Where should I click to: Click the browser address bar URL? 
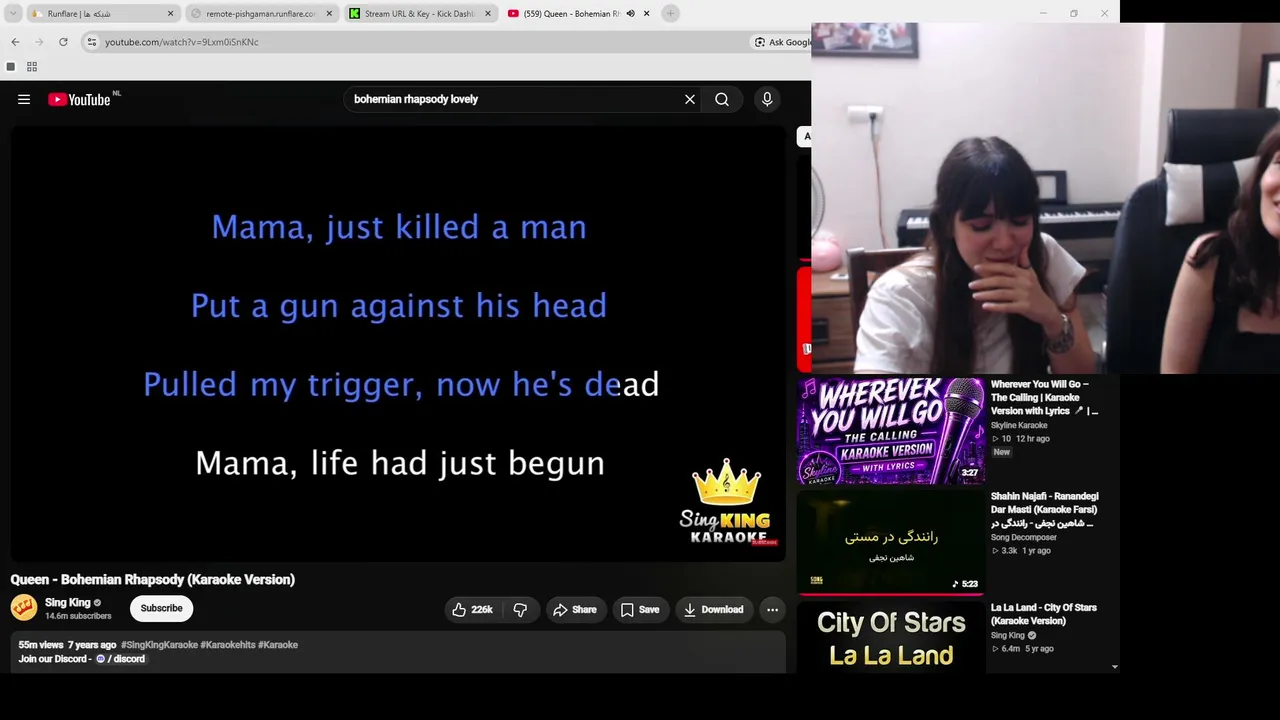click(182, 42)
